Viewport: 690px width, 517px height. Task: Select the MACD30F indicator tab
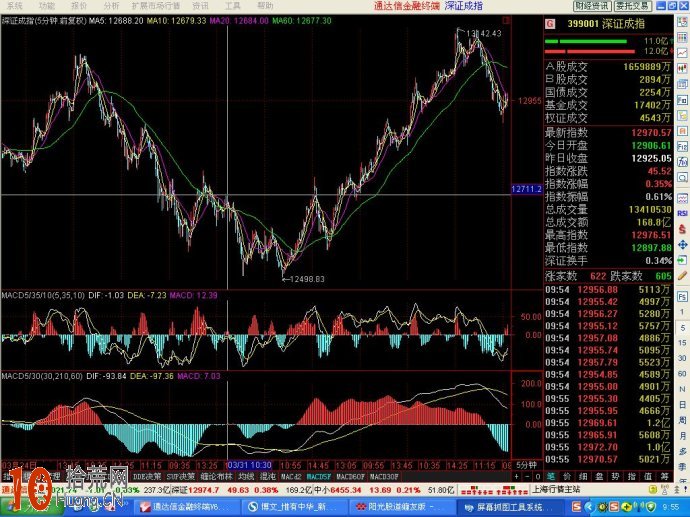(x=384, y=477)
